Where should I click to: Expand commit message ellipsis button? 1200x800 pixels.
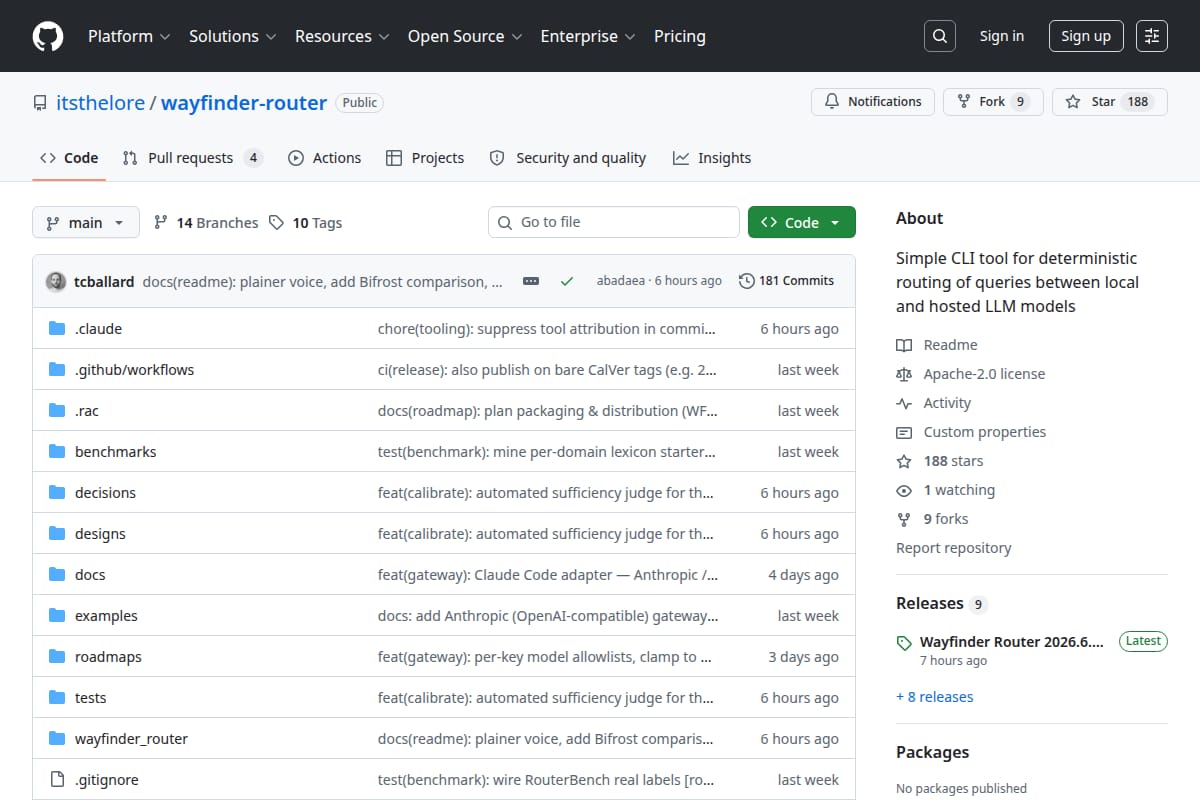pyautogui.click(x=531, y=282)
